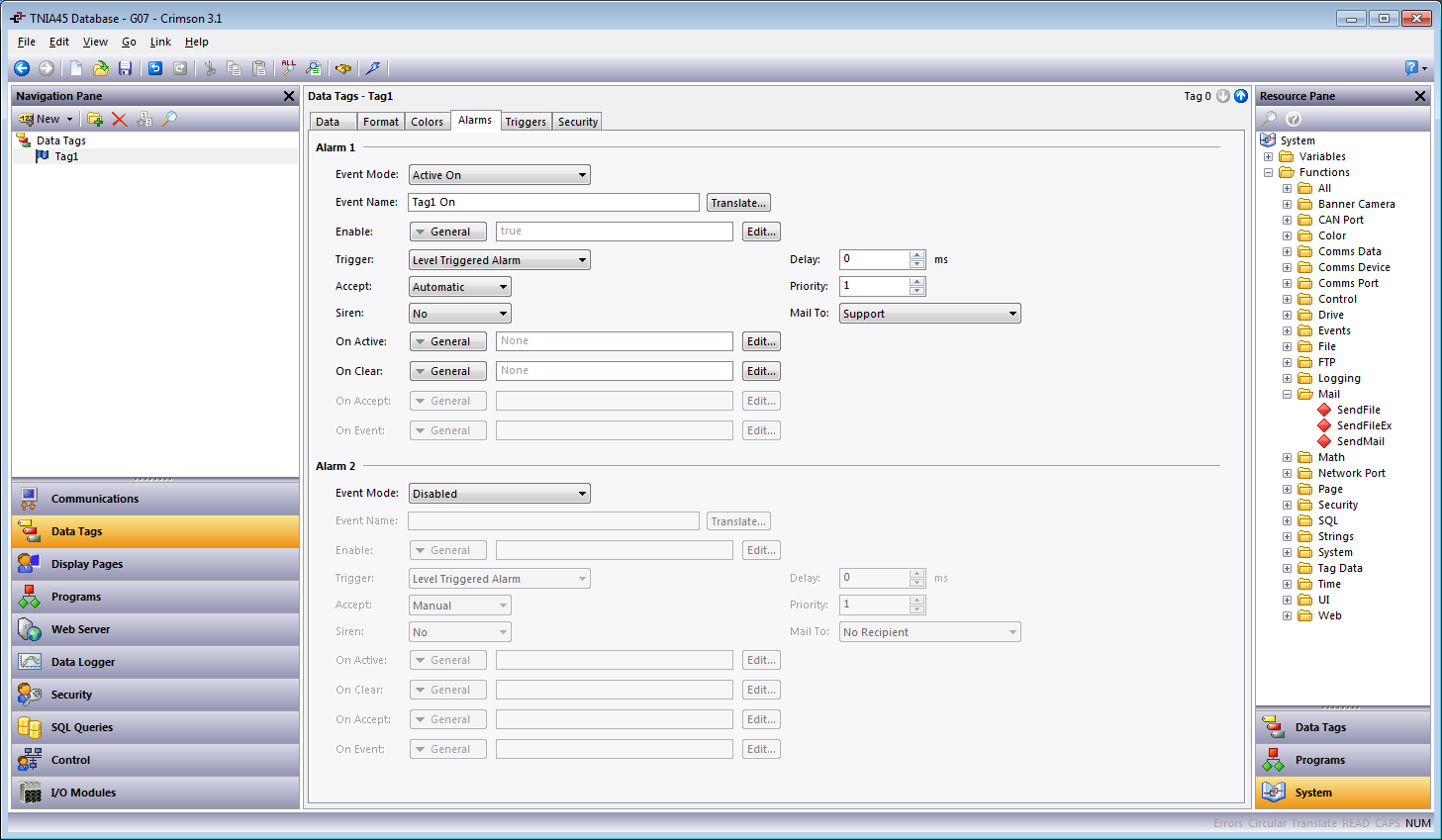1442x840 pixels.
Task: Click Alarm 1 Event Name field
Action: click(x=553, y=202)
